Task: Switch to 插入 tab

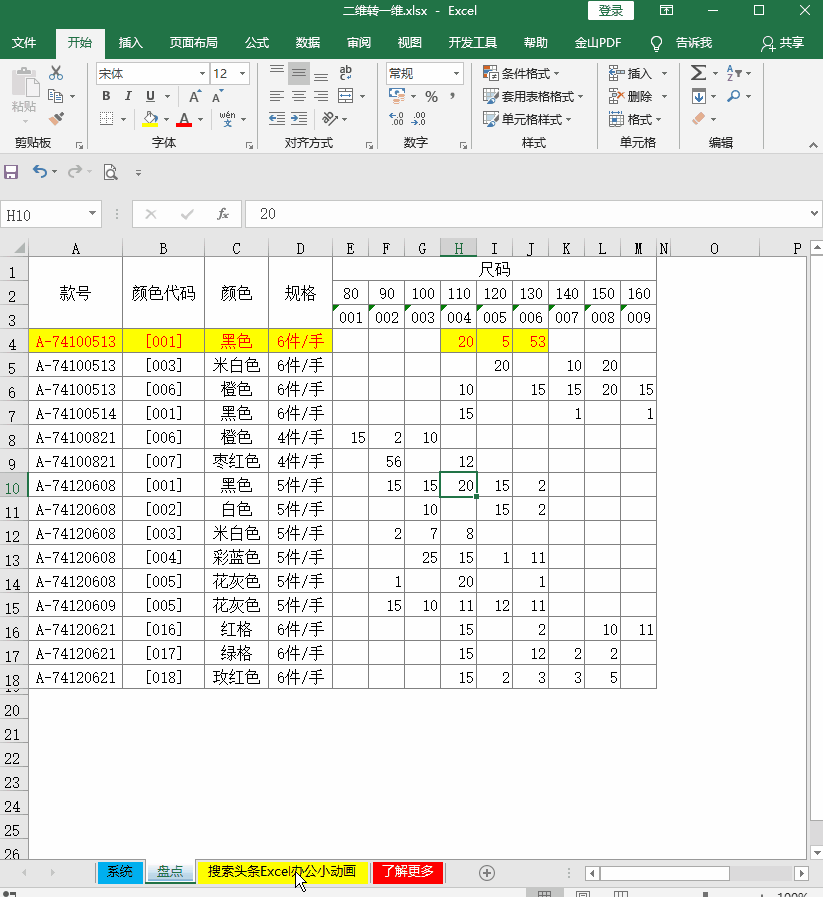Action: (x=130, y=43)
